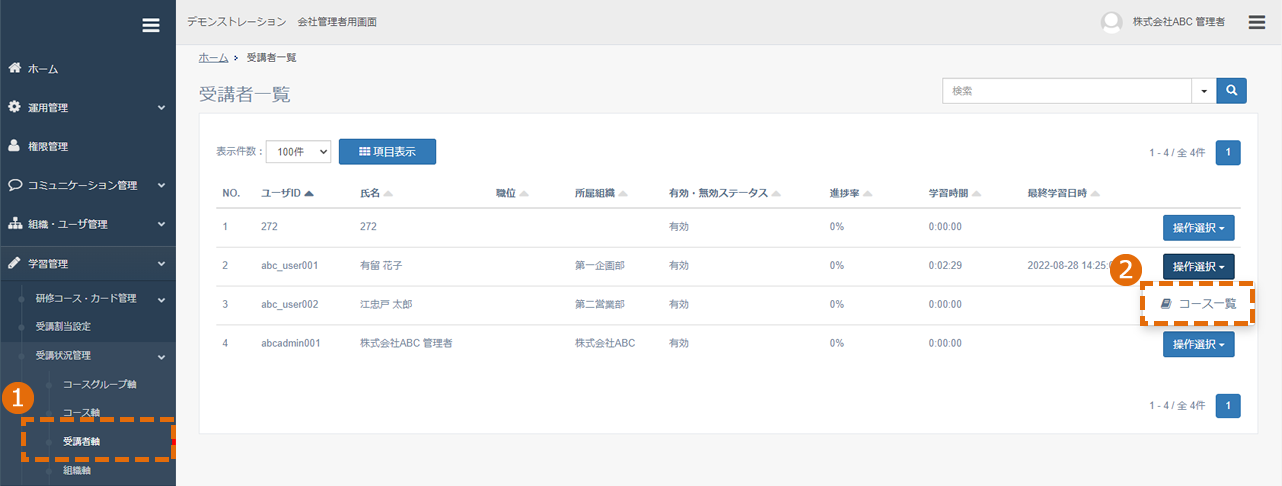Click the ホーム breadcrumb link
The image size is (1282, 486).
(x=213, y=58)
